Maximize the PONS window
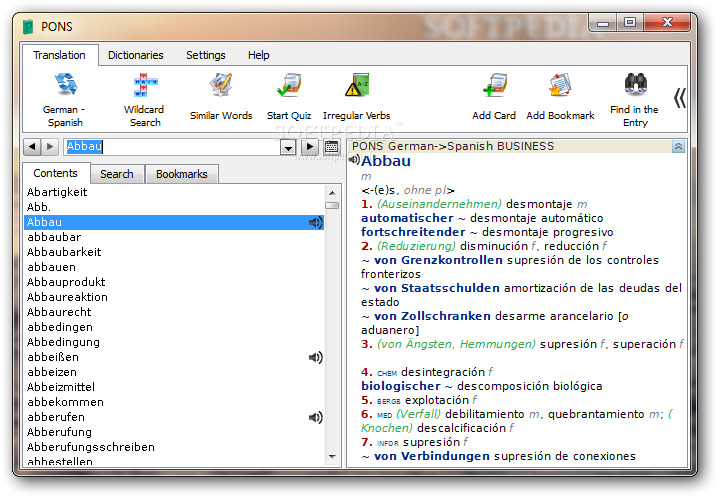 tap(630, 22)
